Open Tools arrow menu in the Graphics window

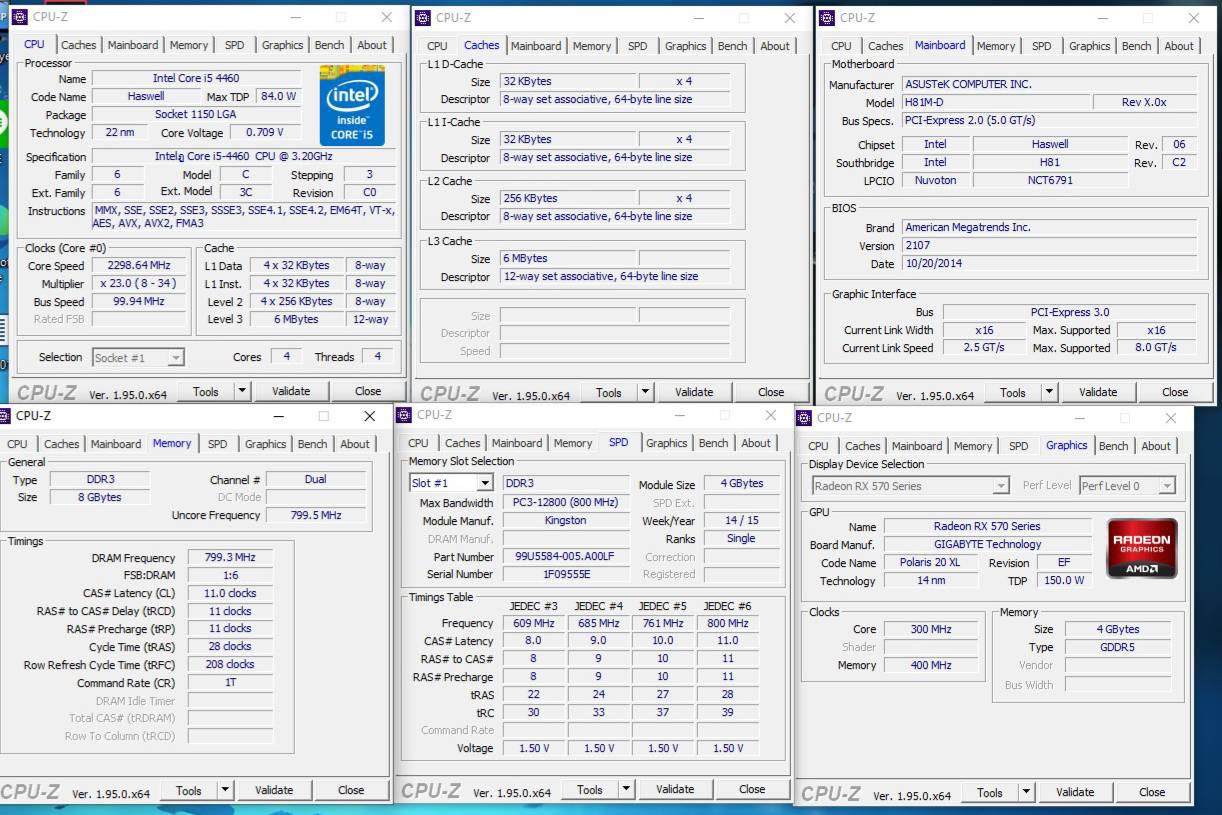(x=1026, y=792)
